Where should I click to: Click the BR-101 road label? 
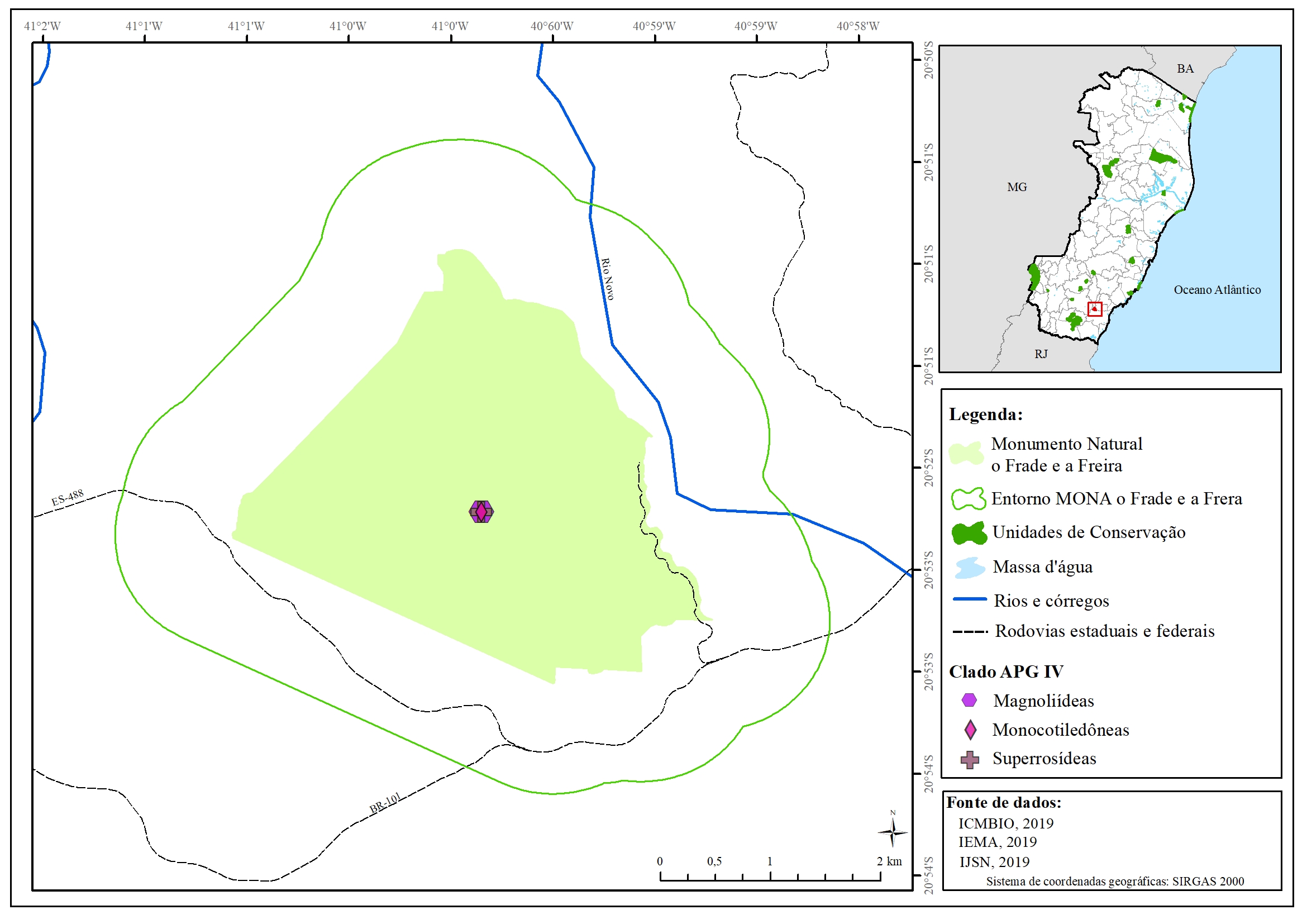click(x=385, y=802)
